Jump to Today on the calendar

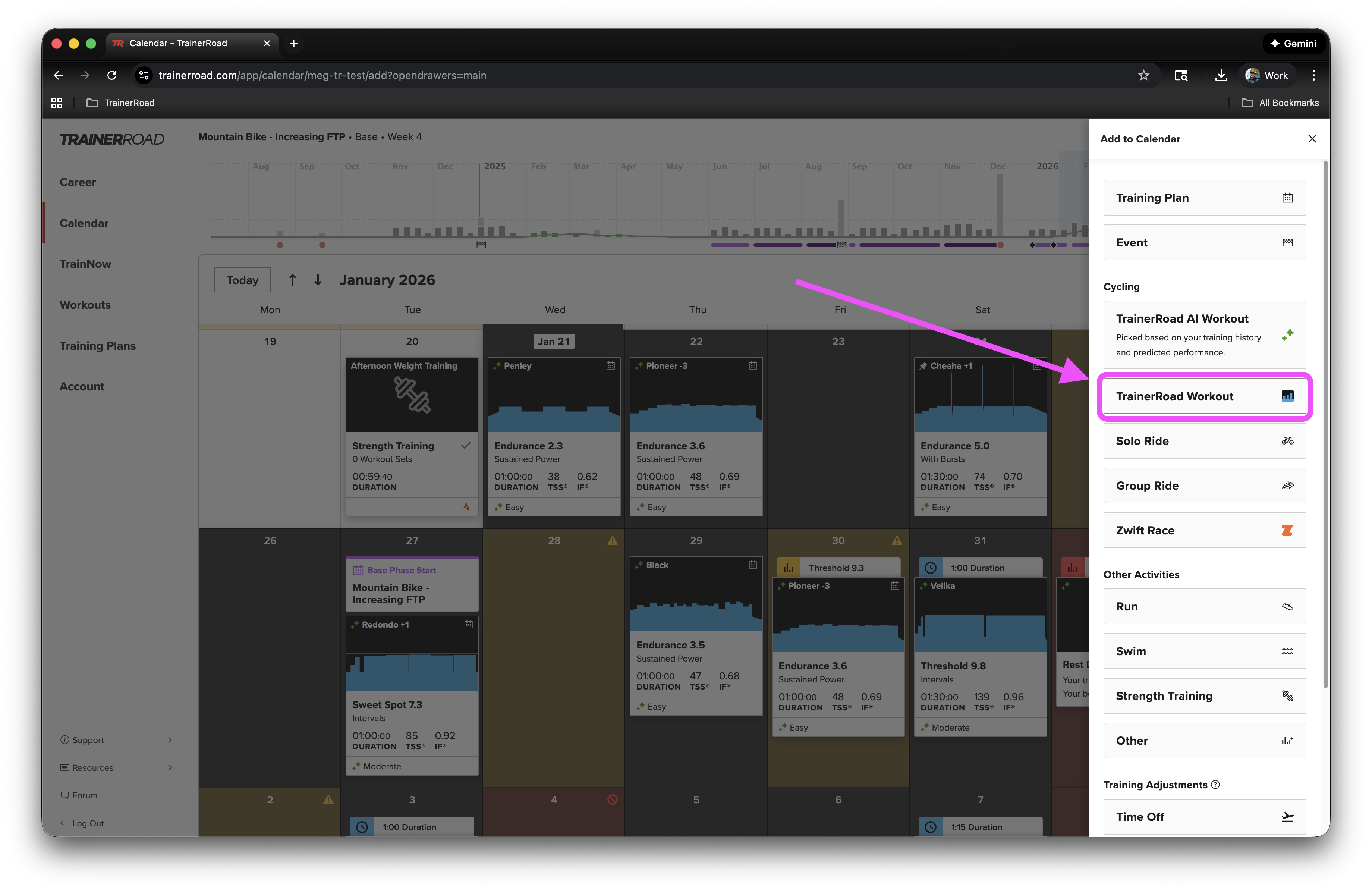tap(242, 280)
